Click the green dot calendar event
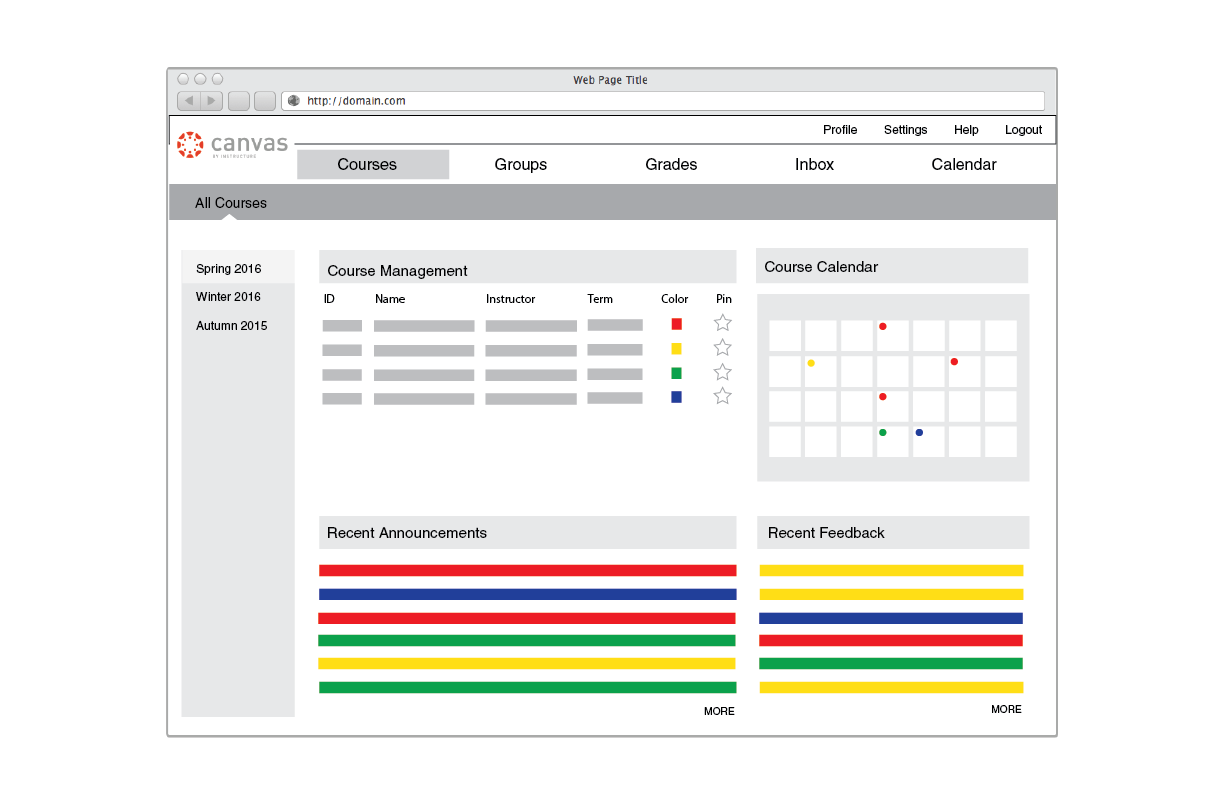The width and height of the screenshot is (1225, 792). (x=882, y=432)
